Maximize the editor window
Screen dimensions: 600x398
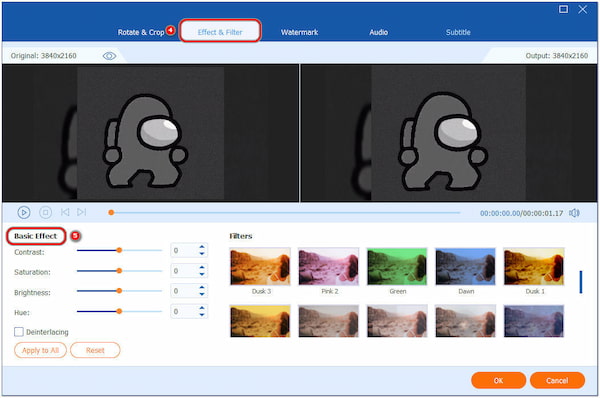pyautogui.click(x=563, y=9)
